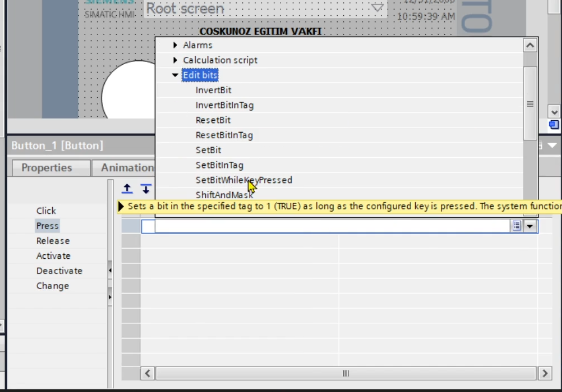Click the left arrow of the horizontal scrollbar
This screenshot has height=392, width=562.
[148, 373]
